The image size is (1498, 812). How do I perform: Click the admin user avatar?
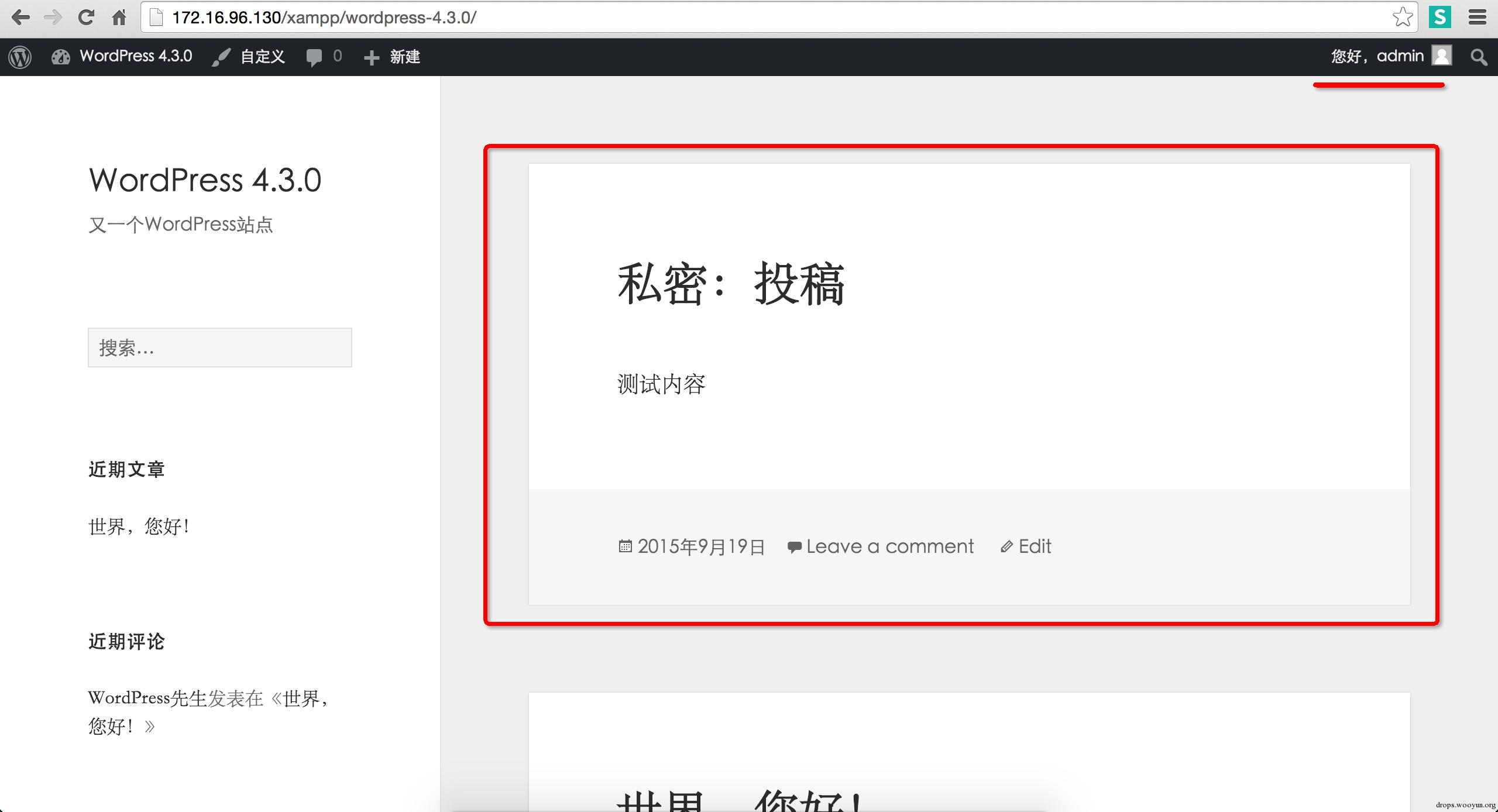[1442, 56]
